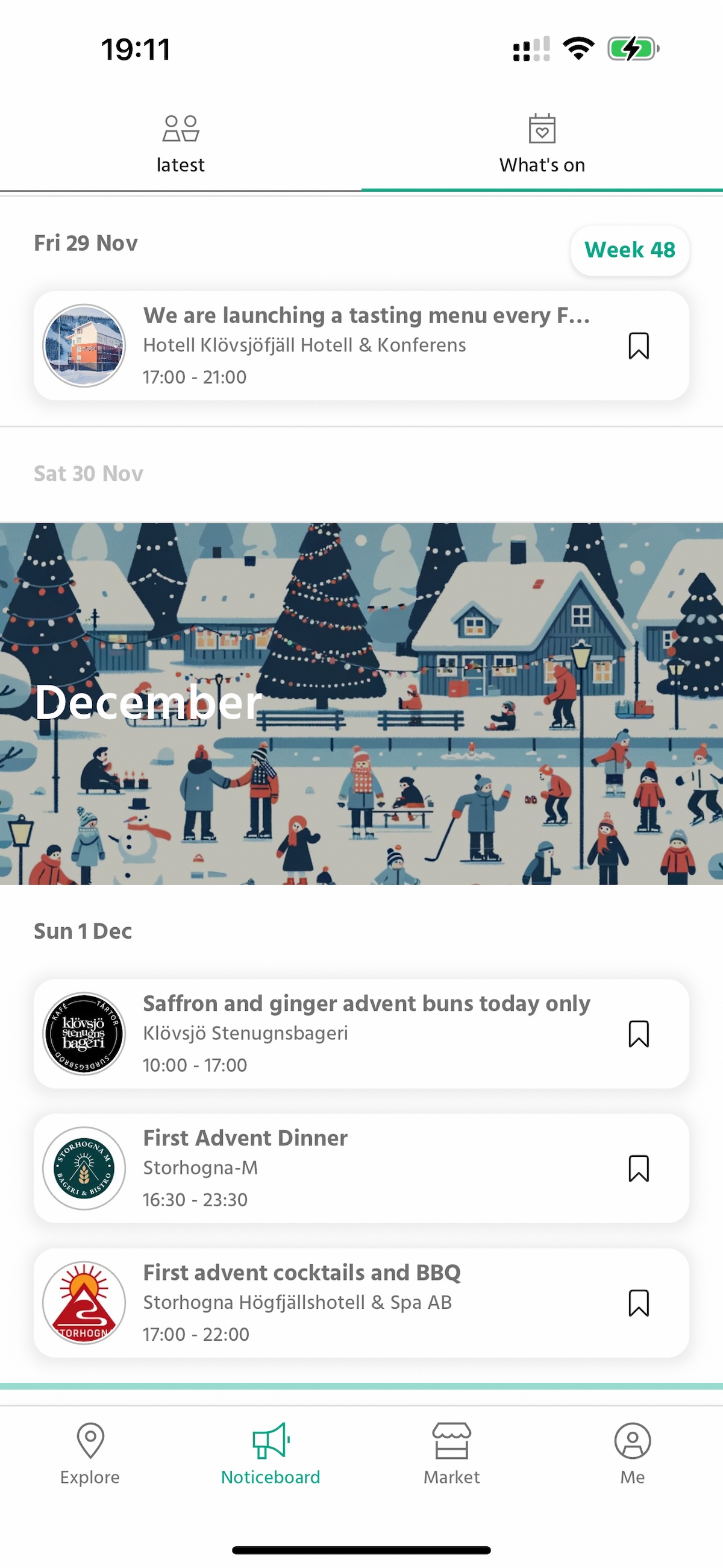Open the First Advent Dinner title
Image resolution: width=723 pixels, height=1568 pixels.
[245, 1138]
